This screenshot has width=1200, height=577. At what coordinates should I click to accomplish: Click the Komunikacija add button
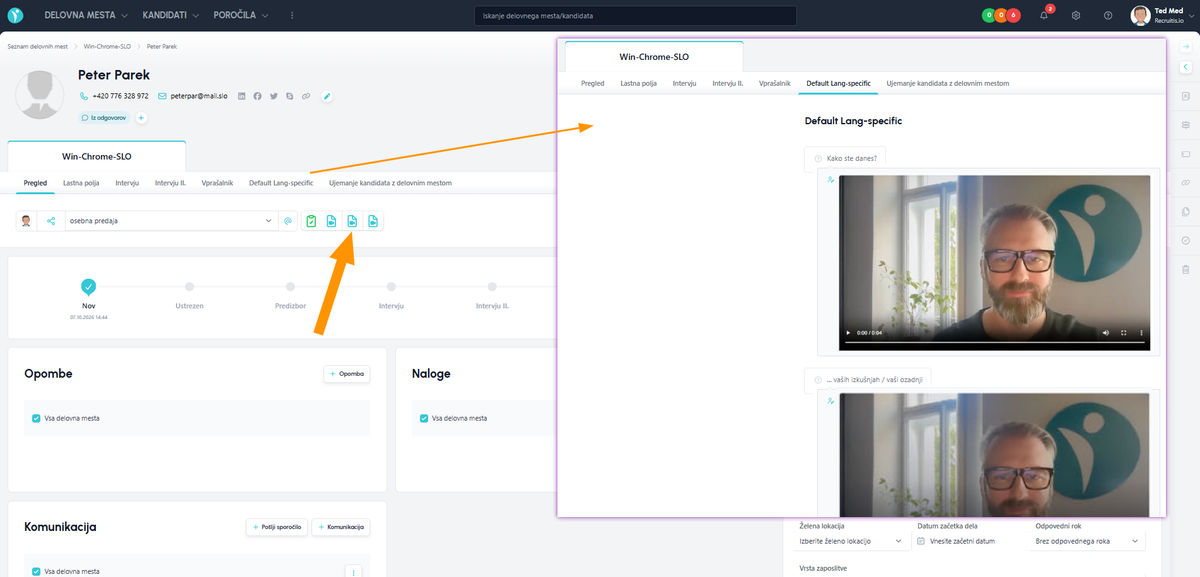tap(341, 526)
